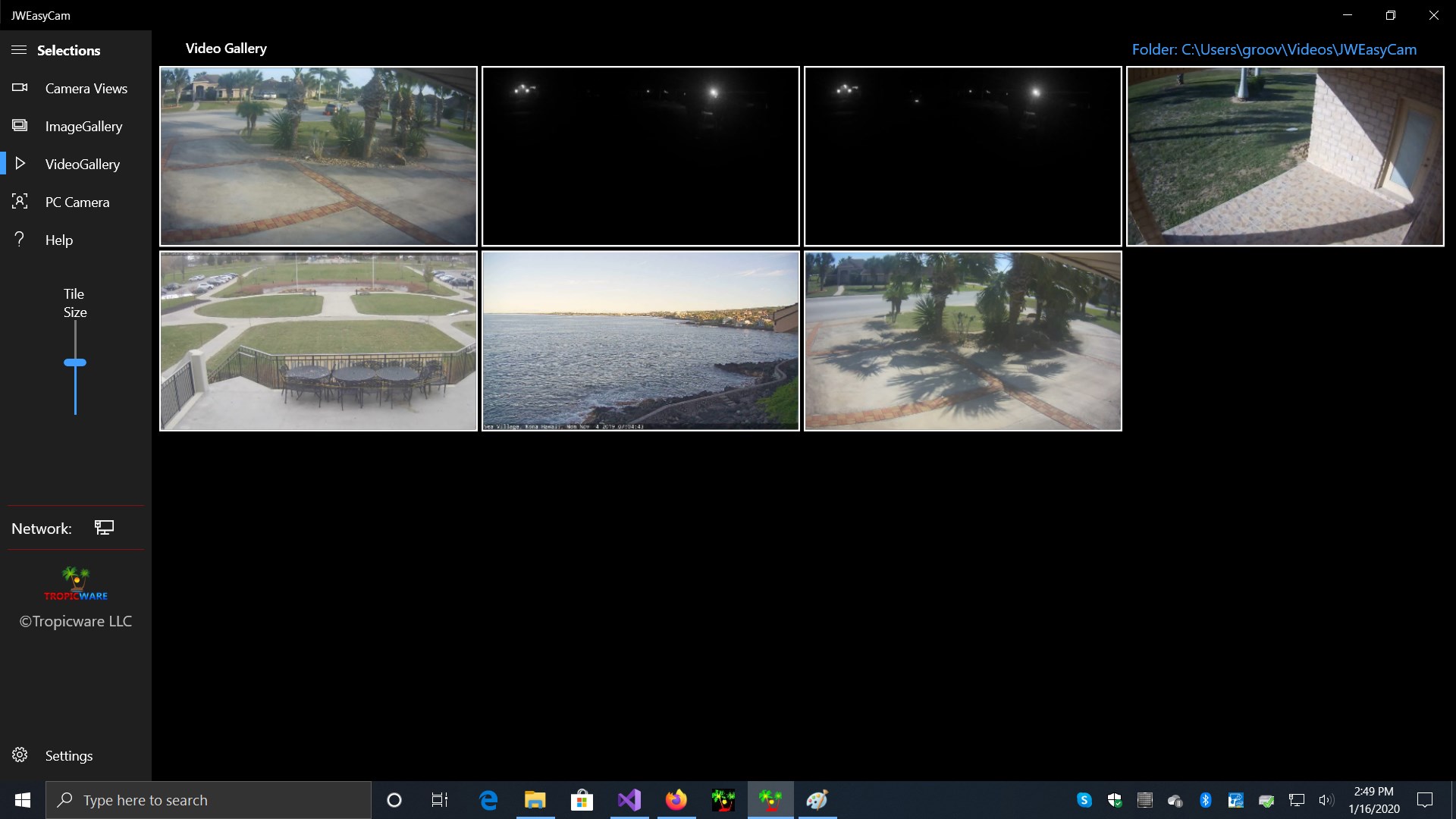
Task: Click the Tropicware LLC copyright text
Action: [x=76, y=621]
